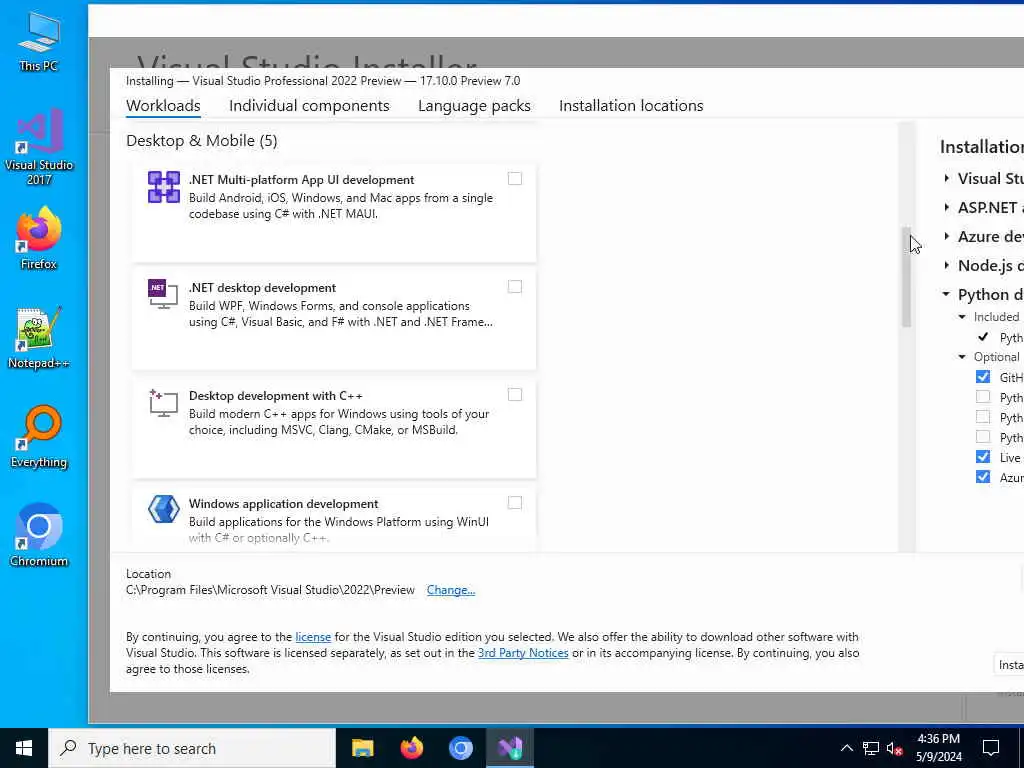
Task: Collapse the Optional components section
Action: point(962,357)
